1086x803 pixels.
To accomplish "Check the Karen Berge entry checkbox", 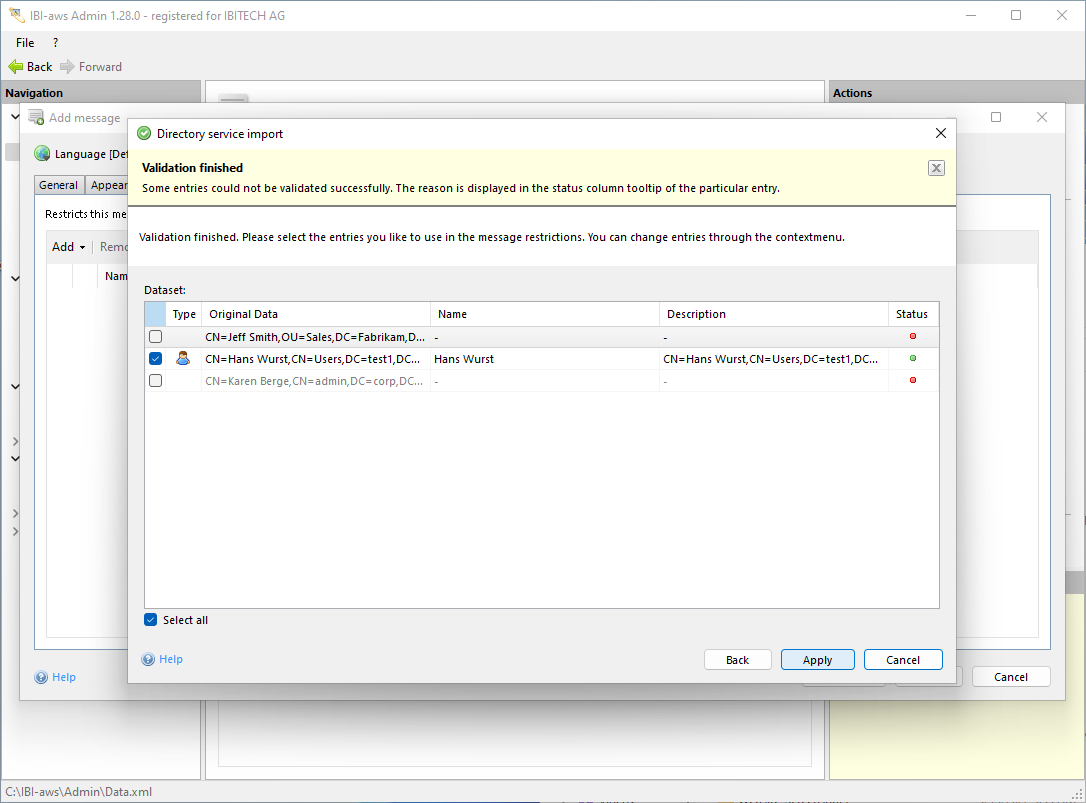I will [155, 380].
